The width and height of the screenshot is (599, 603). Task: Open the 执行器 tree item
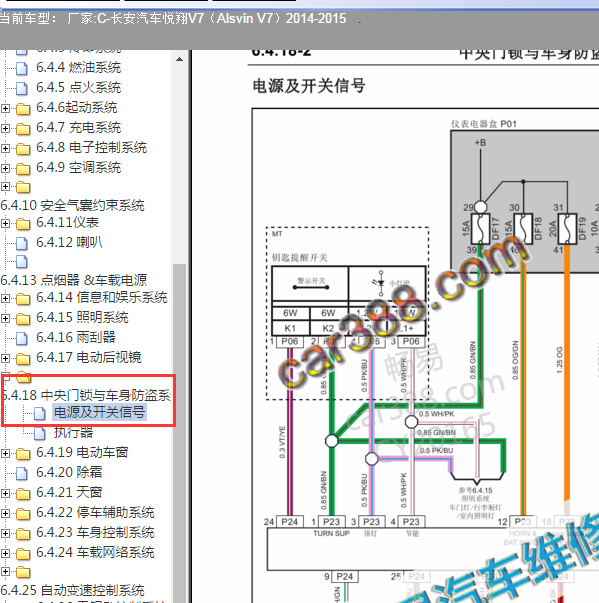tap(73, 433)
